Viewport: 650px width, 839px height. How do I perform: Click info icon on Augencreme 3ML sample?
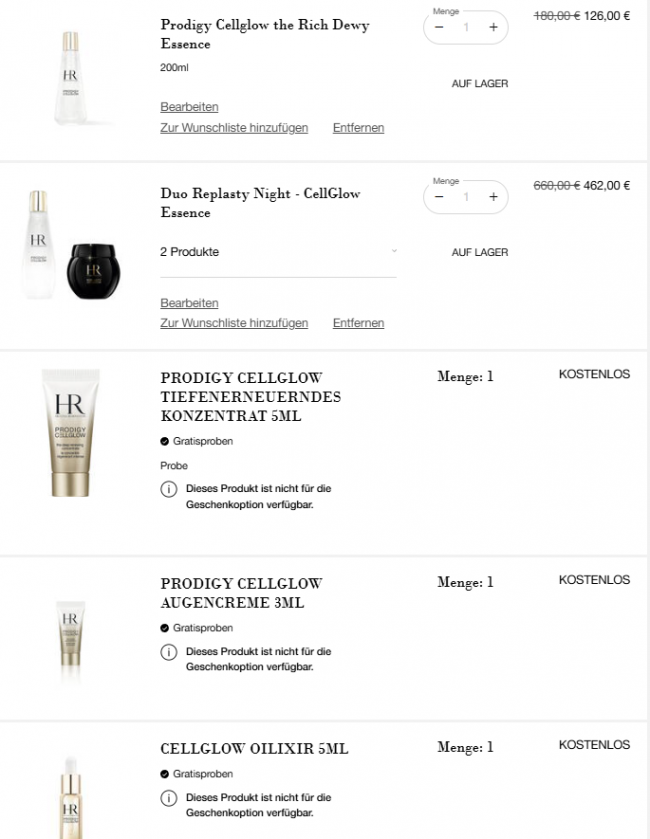click(169, 652)
